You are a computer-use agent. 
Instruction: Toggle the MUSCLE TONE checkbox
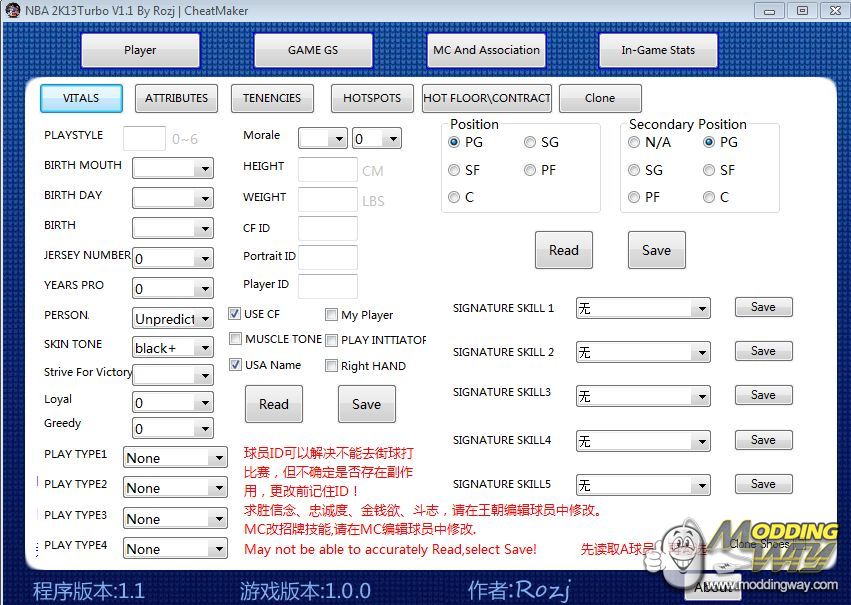(x=235, y=339)
